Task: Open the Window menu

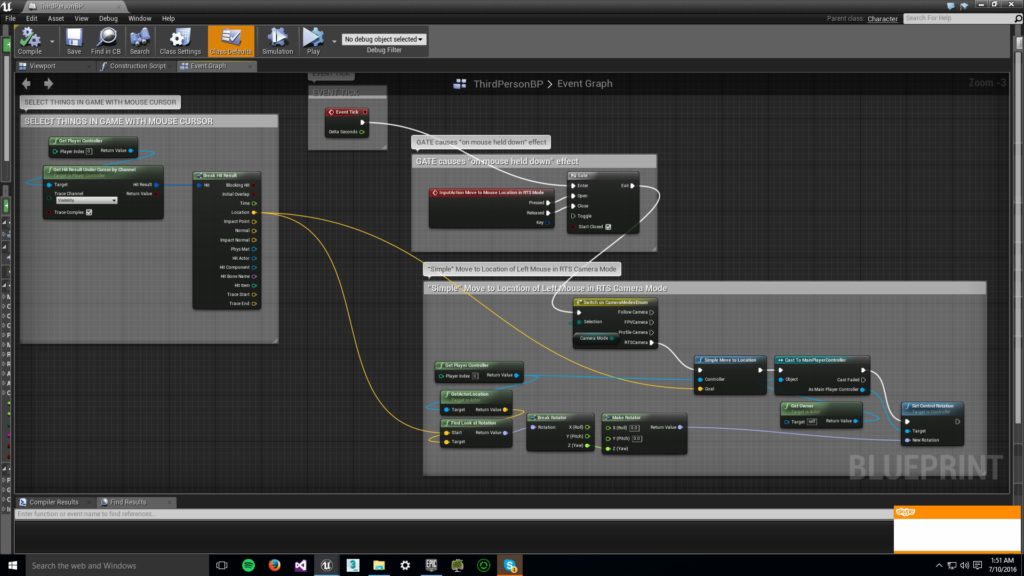Action: [x=139, y=18]
